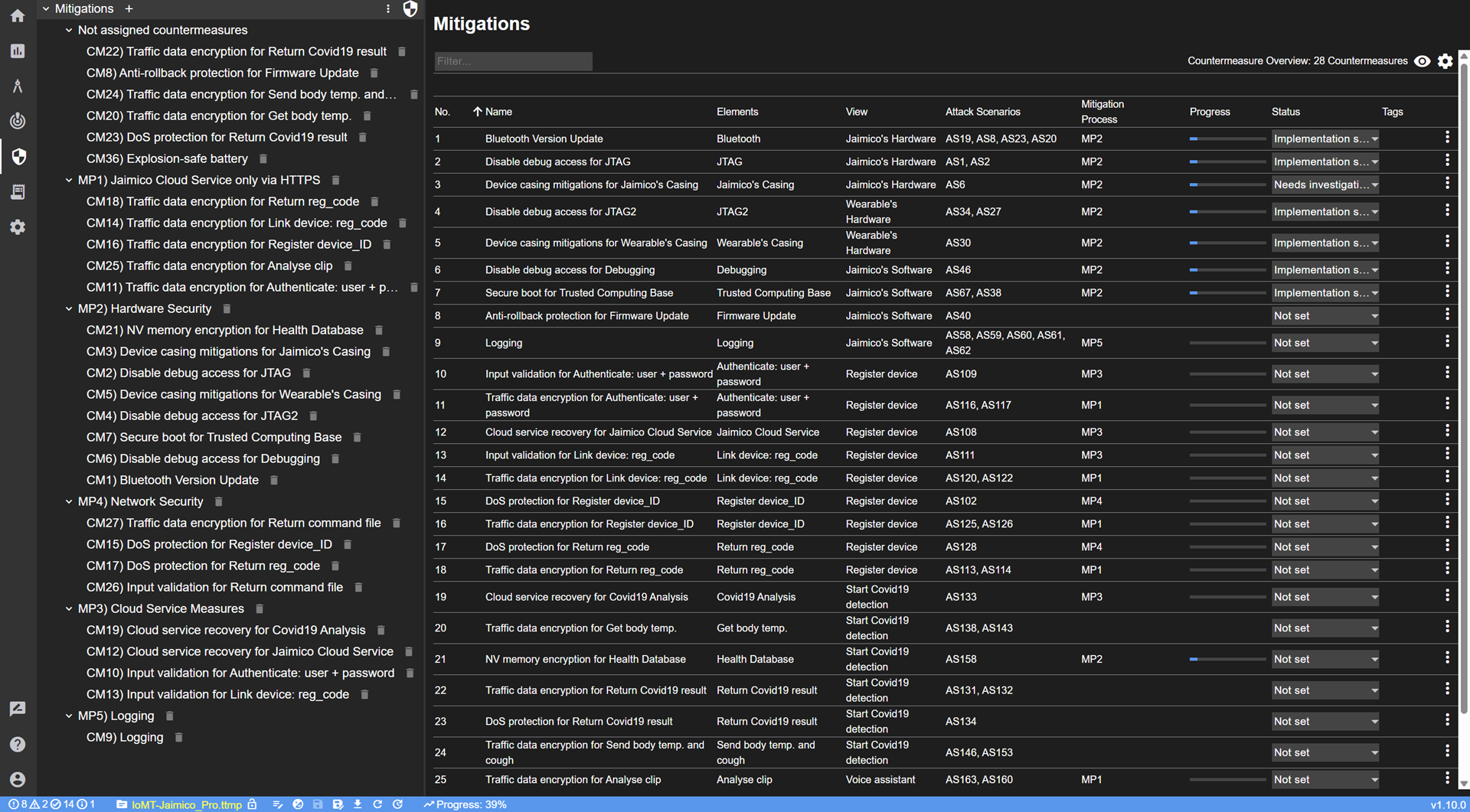Open the IoMT-Jaimico_Pro.tmp file link
1470x812 pixels.
tap(186, 804)
